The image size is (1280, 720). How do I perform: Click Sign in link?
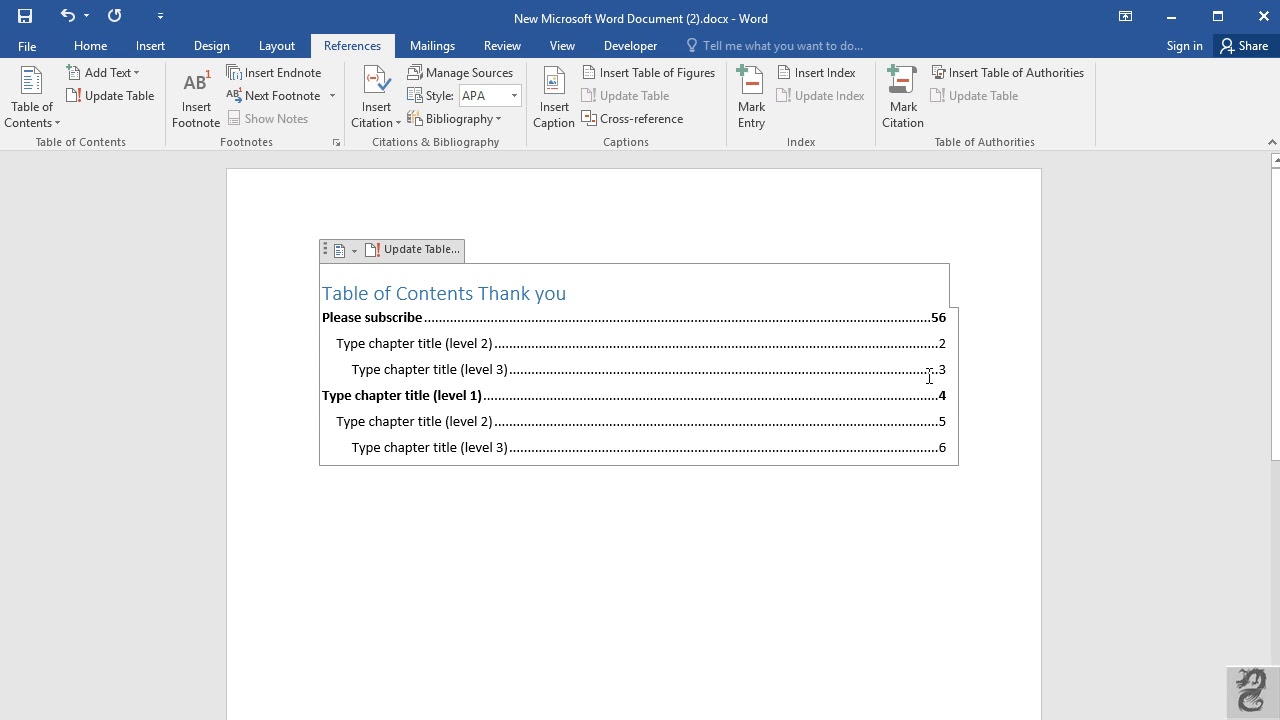point(1184,46)
